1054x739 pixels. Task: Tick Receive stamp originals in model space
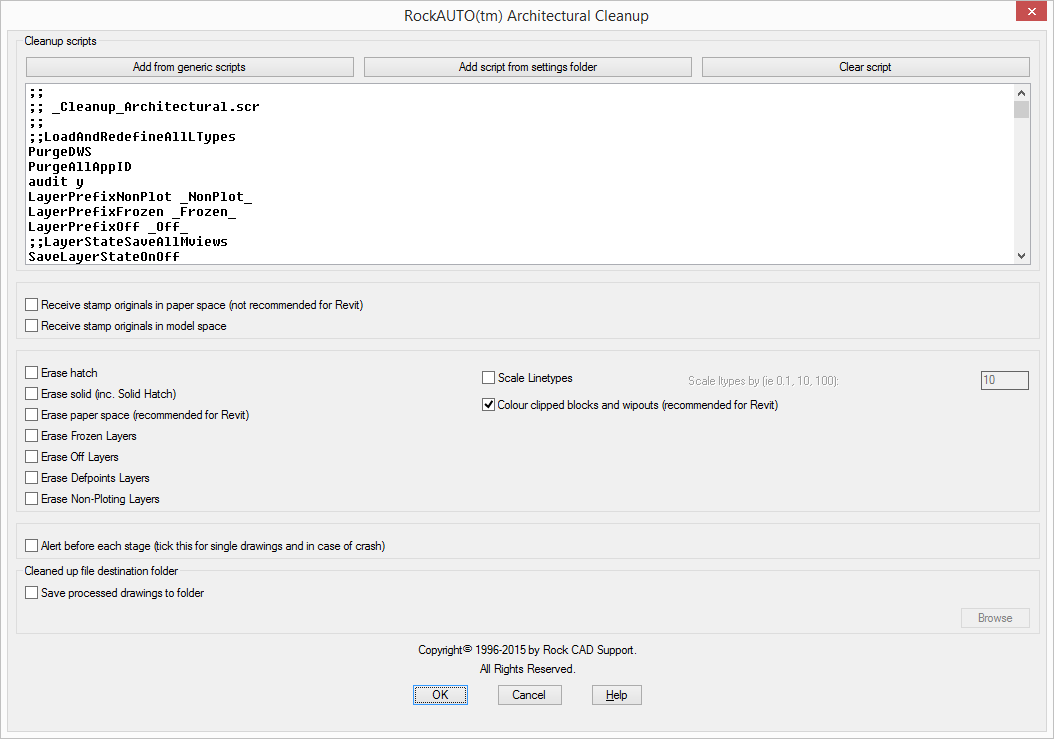point(32,325)
